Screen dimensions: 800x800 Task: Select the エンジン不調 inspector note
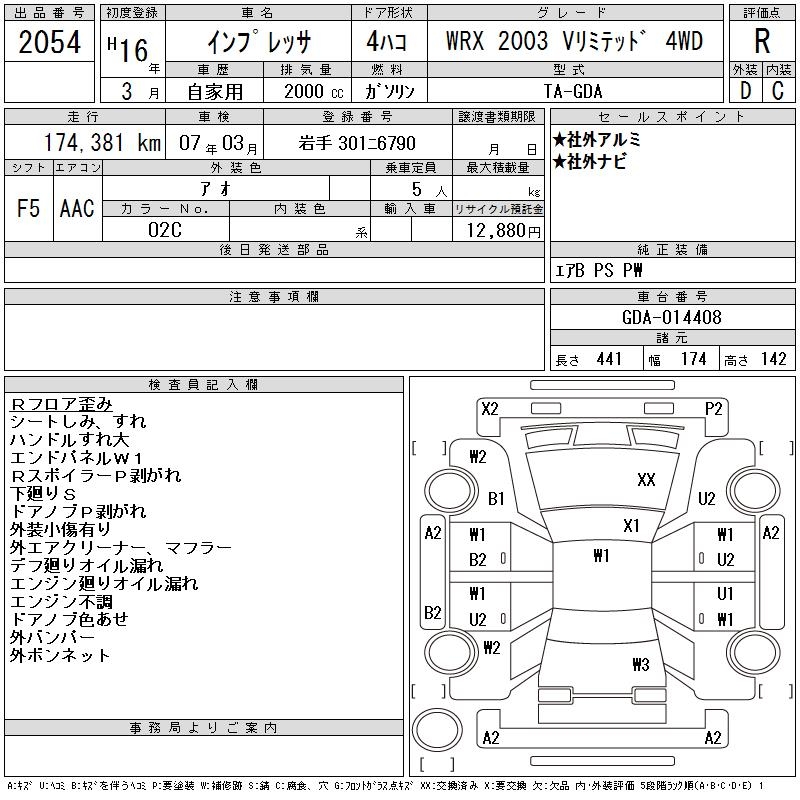pos(61,602)
